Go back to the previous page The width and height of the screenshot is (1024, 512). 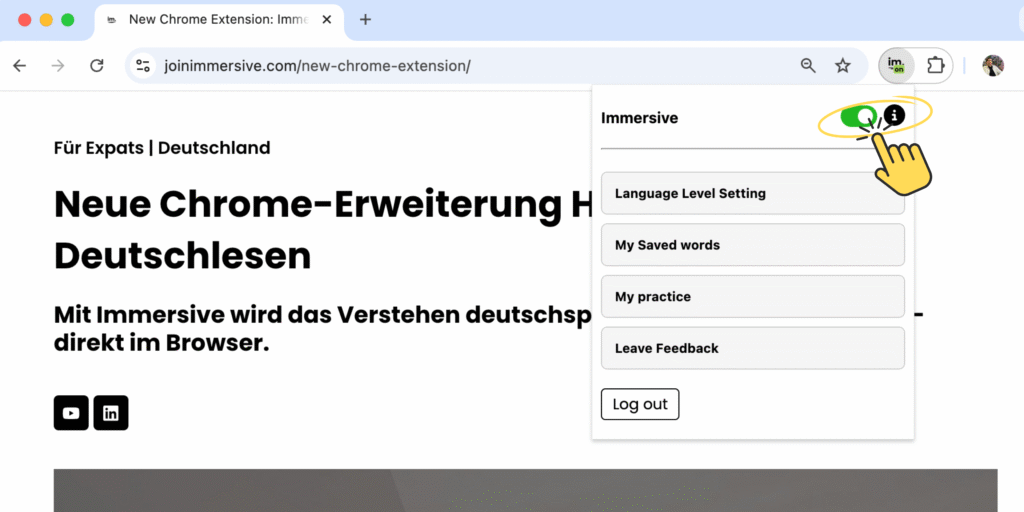pyautogui.click(x=19, y=66)
